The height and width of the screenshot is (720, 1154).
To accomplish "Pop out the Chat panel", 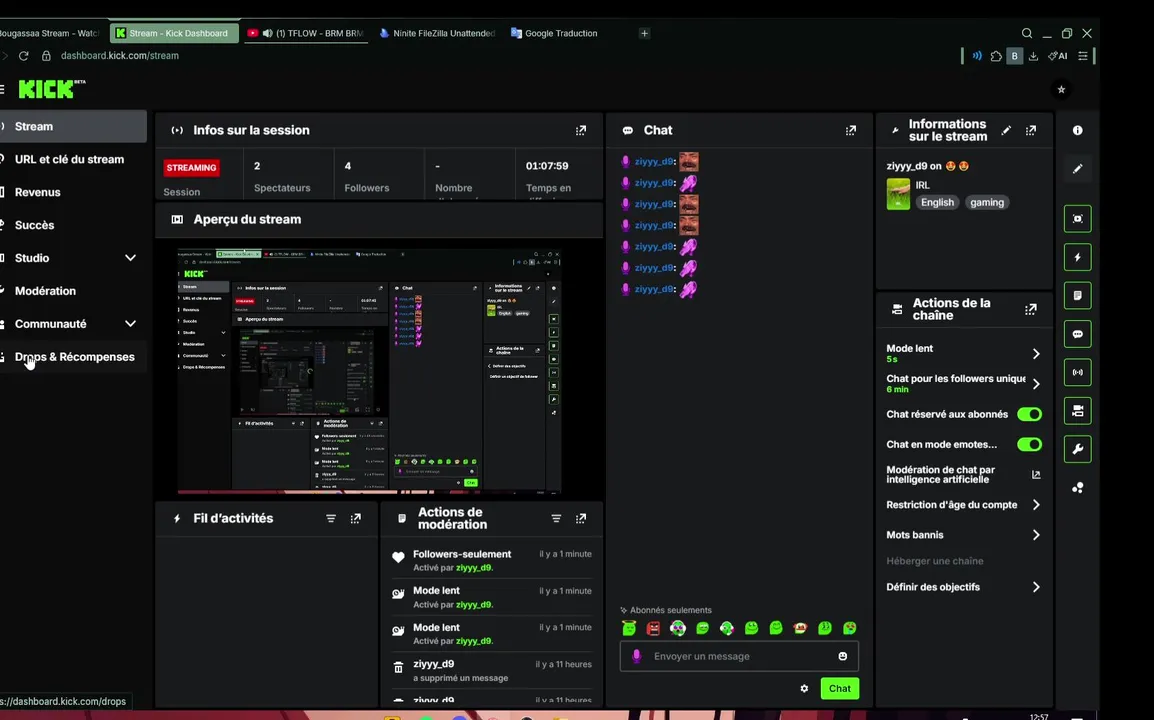I will coord(851,130).
